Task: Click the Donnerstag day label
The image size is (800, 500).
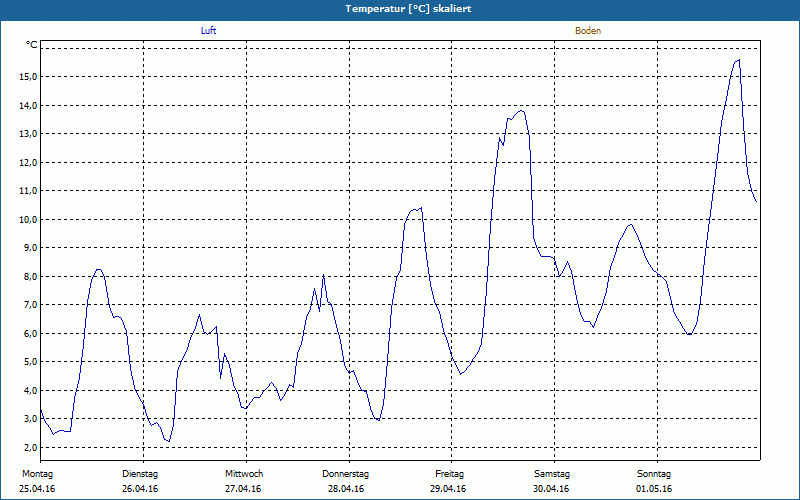Action: (x=345, y=474)
